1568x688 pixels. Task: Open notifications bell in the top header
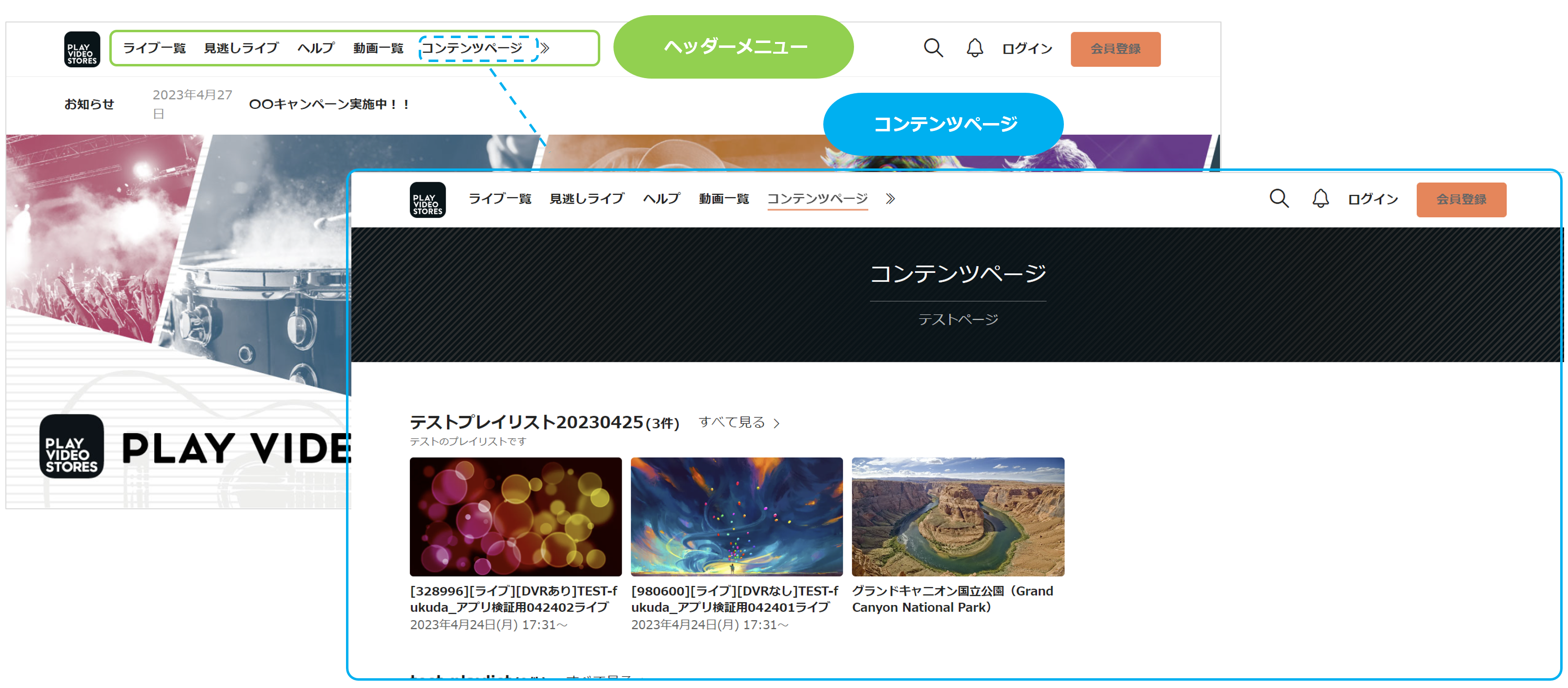[x=974, y=48]
